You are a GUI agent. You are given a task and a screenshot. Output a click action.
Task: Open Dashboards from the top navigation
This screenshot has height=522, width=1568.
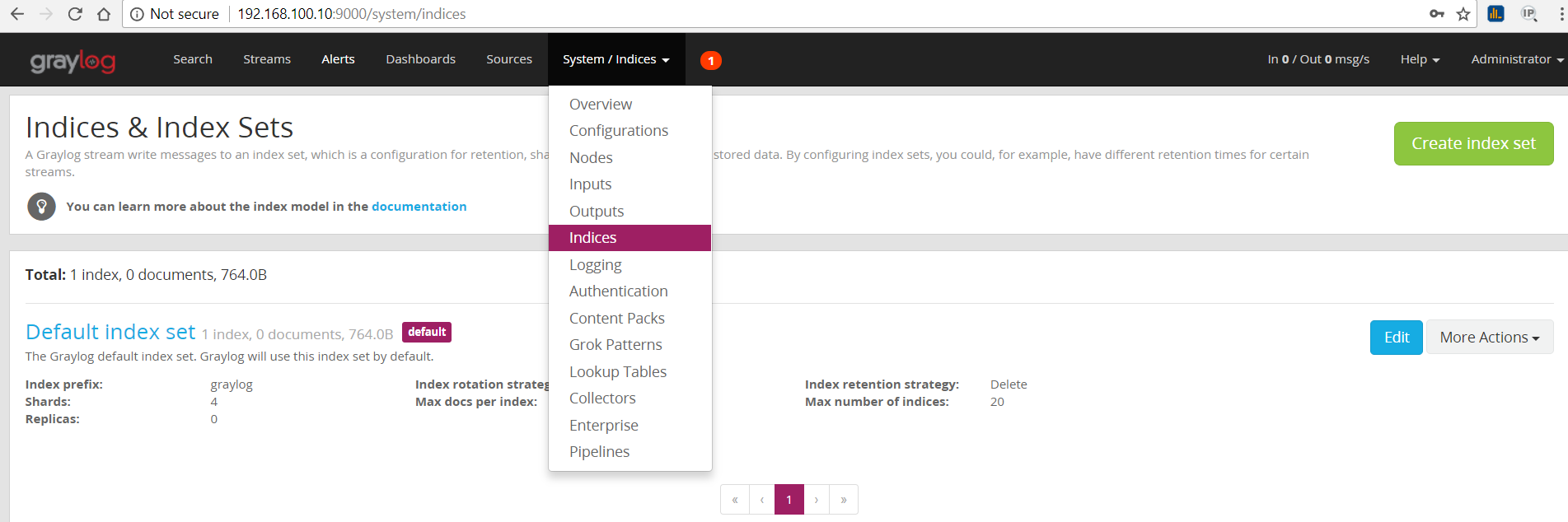click(420, 59)
